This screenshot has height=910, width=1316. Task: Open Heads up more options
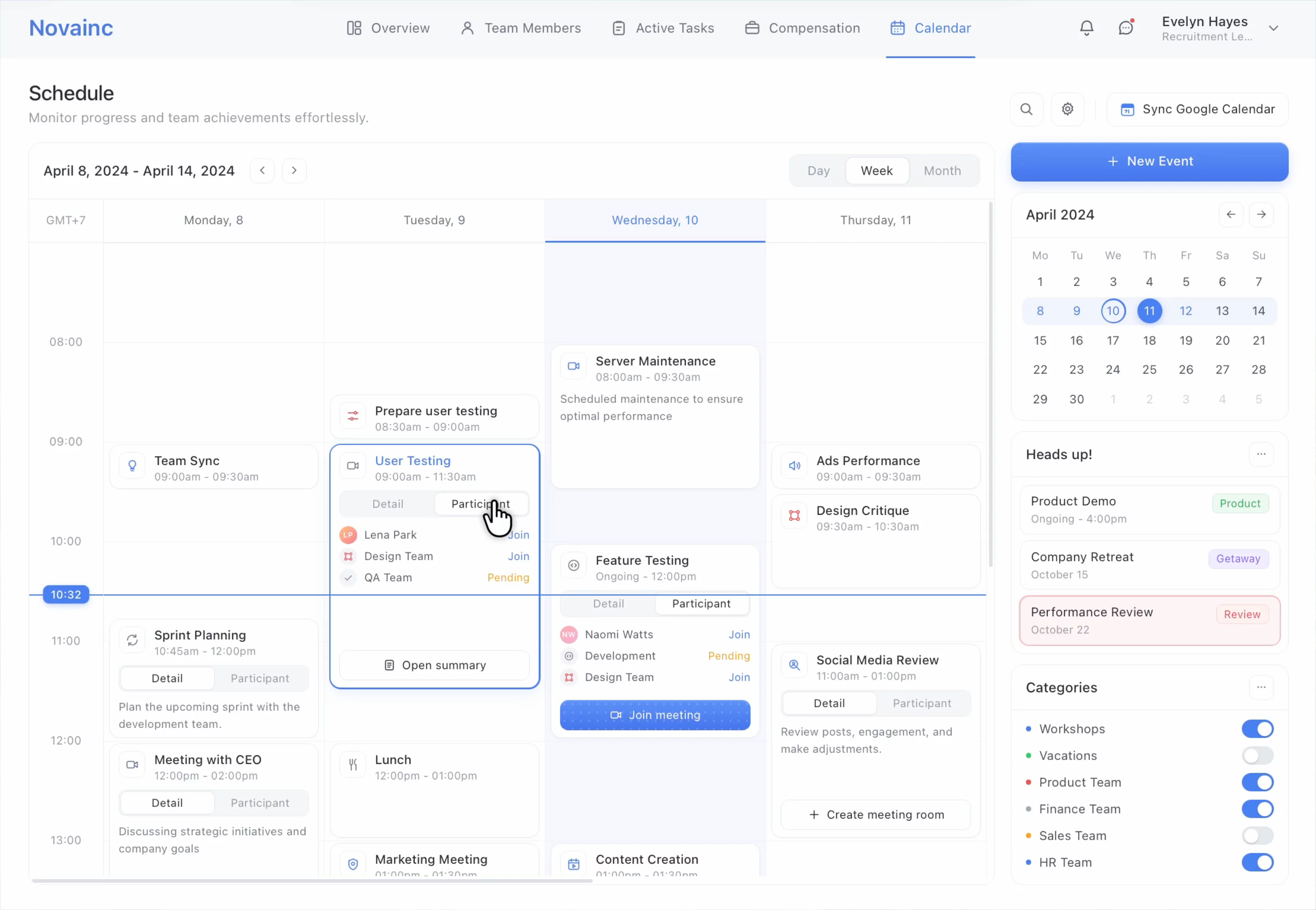point(1261,455)
